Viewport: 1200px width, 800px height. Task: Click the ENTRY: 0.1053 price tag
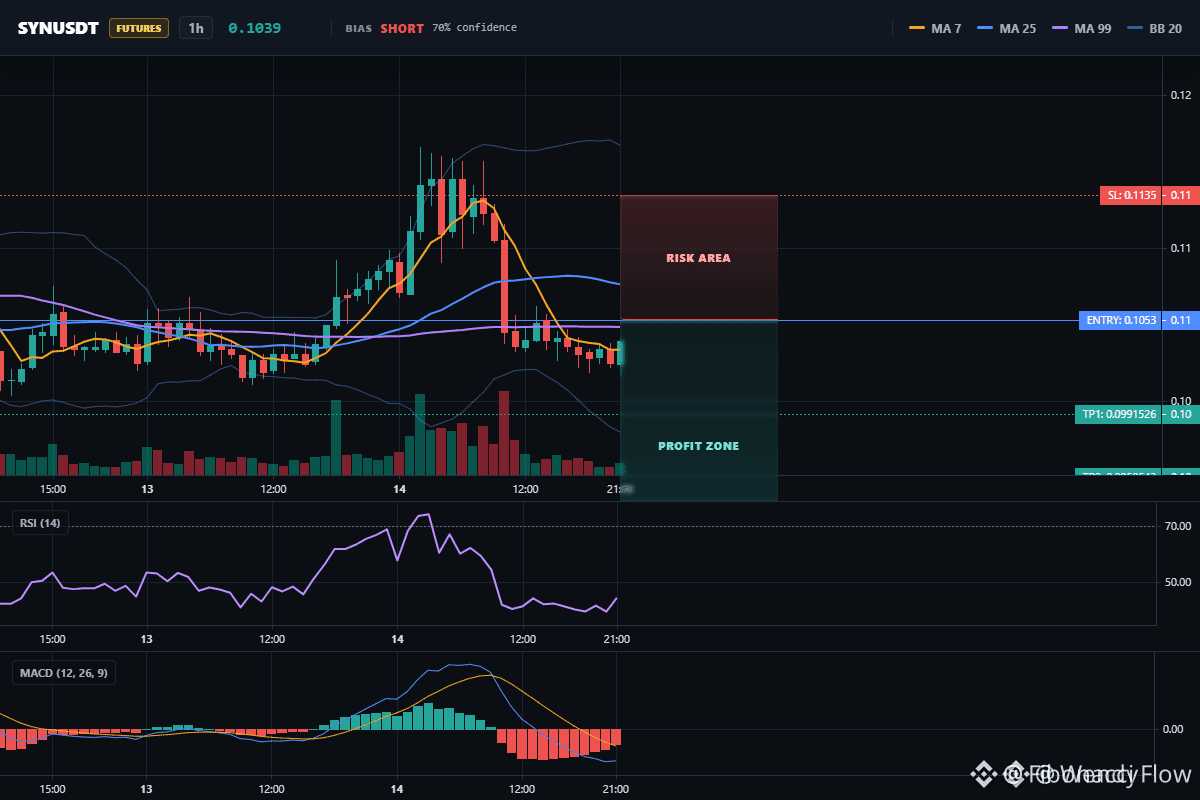[x=1122, y=320]
